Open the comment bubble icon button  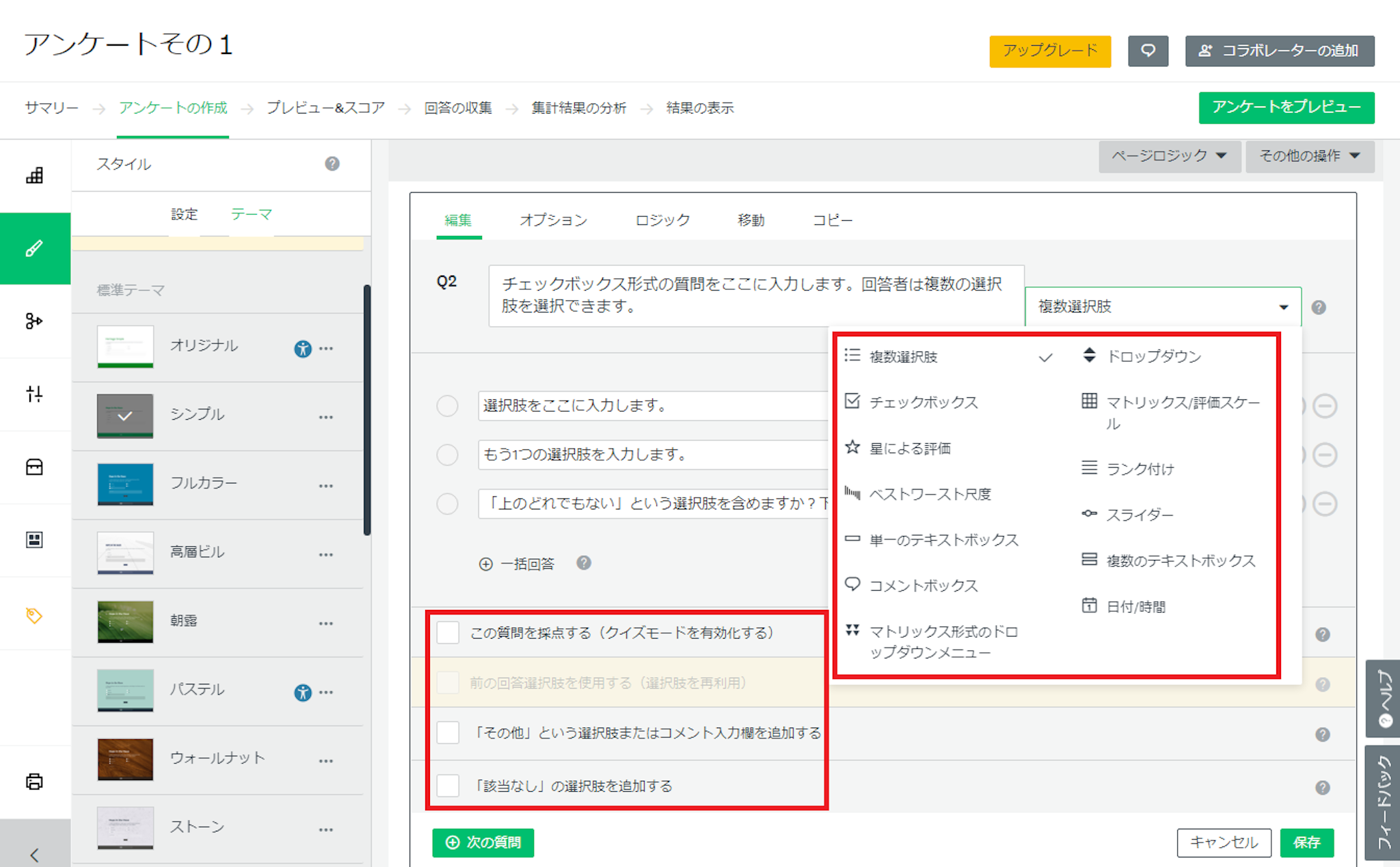pyautogui.click(x=1148, y=51)
